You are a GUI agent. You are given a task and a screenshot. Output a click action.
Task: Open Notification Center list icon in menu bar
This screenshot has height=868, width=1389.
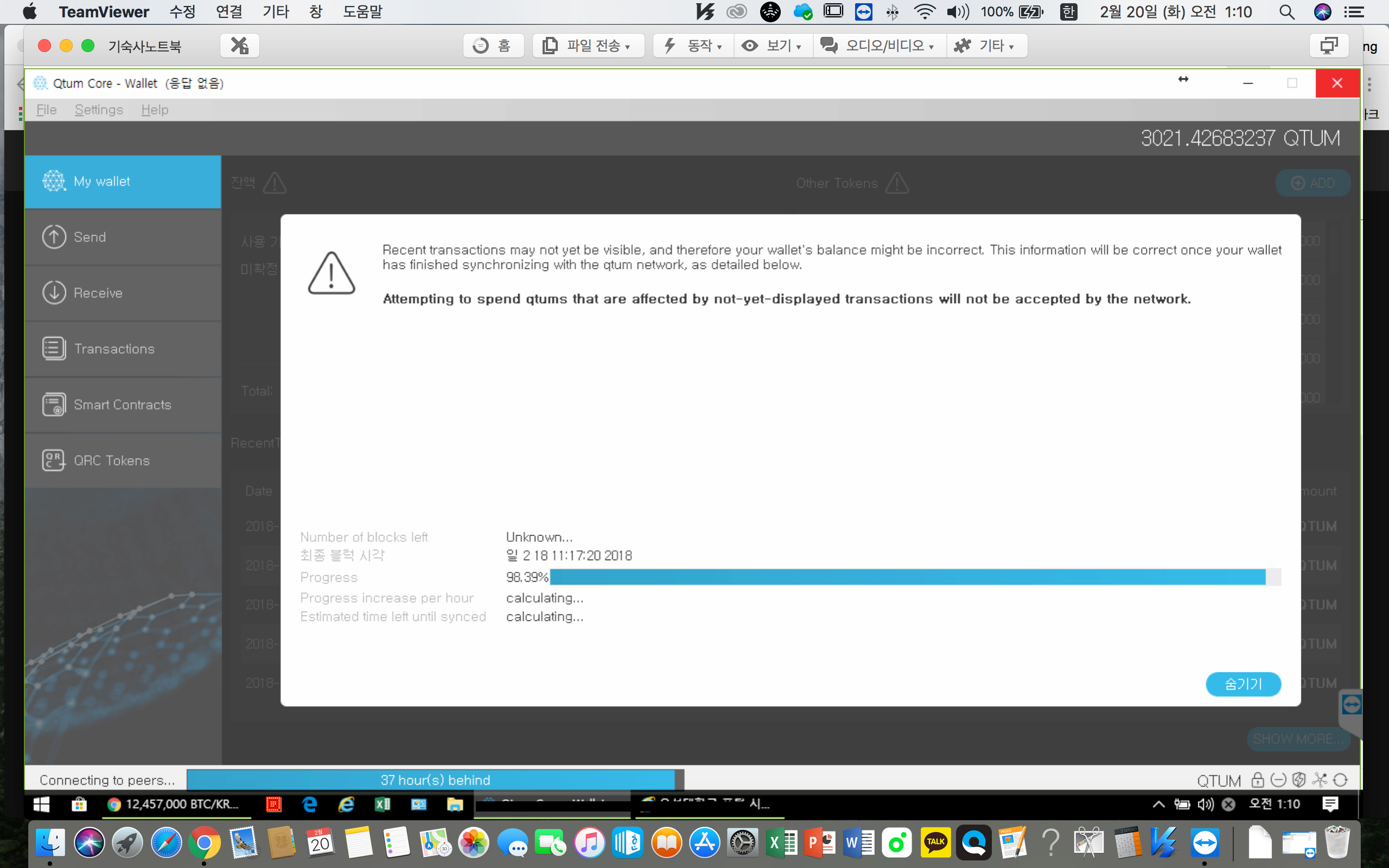tap(1354, 11)
